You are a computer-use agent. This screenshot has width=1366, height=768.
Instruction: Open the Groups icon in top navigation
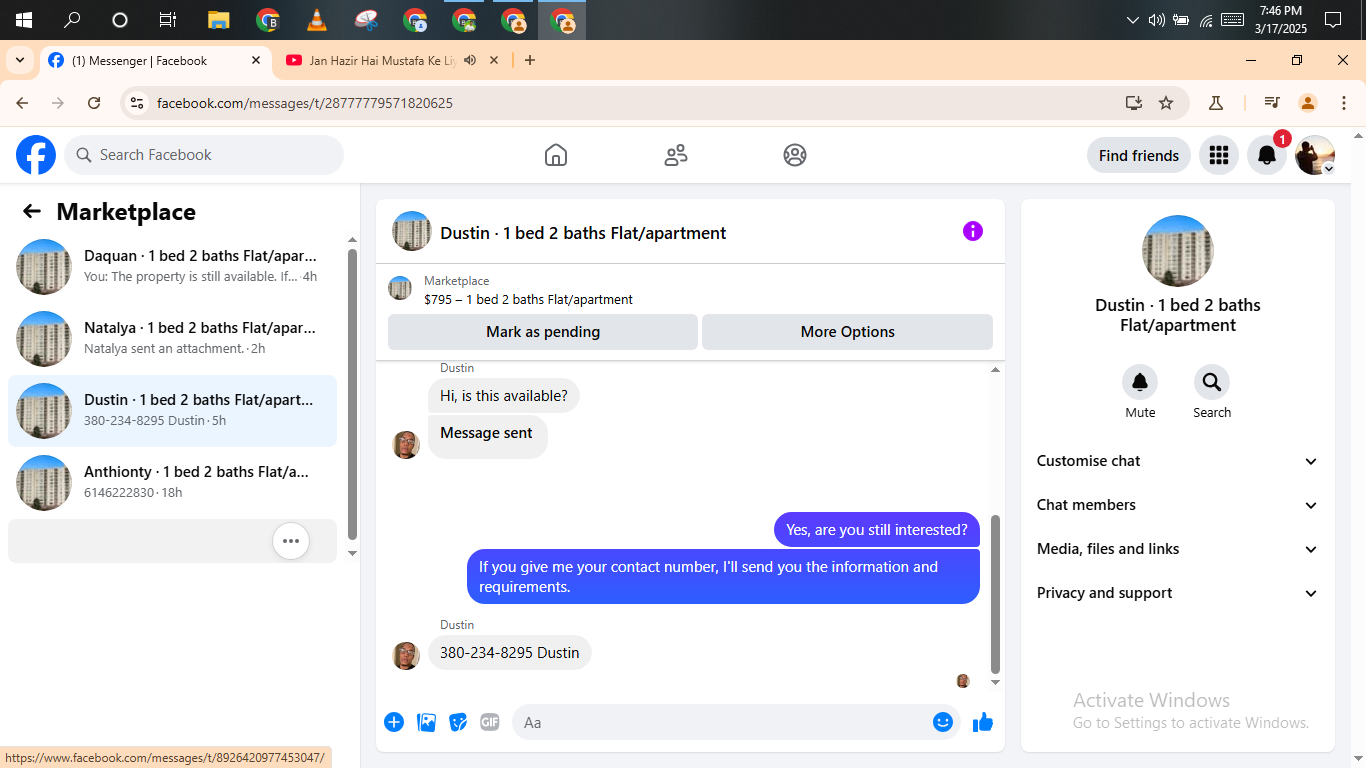[795, 155]
